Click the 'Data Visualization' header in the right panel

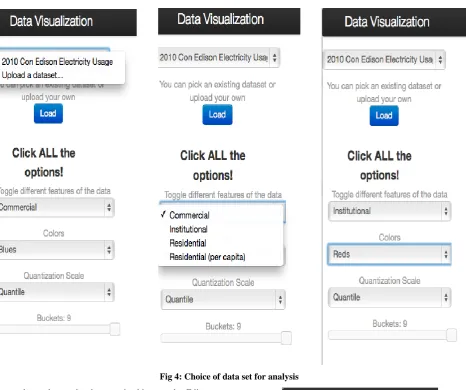[x=387, y=22]
